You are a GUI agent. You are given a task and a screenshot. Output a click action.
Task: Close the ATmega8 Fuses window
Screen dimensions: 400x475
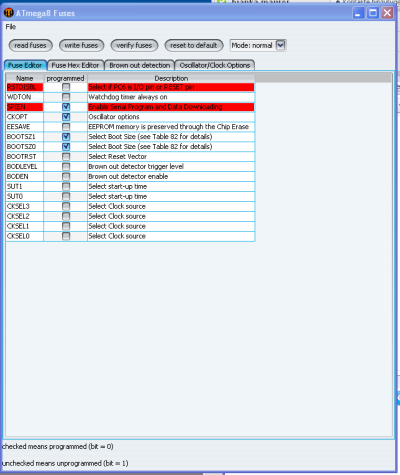pyautogui.click(x=387, y=13)
